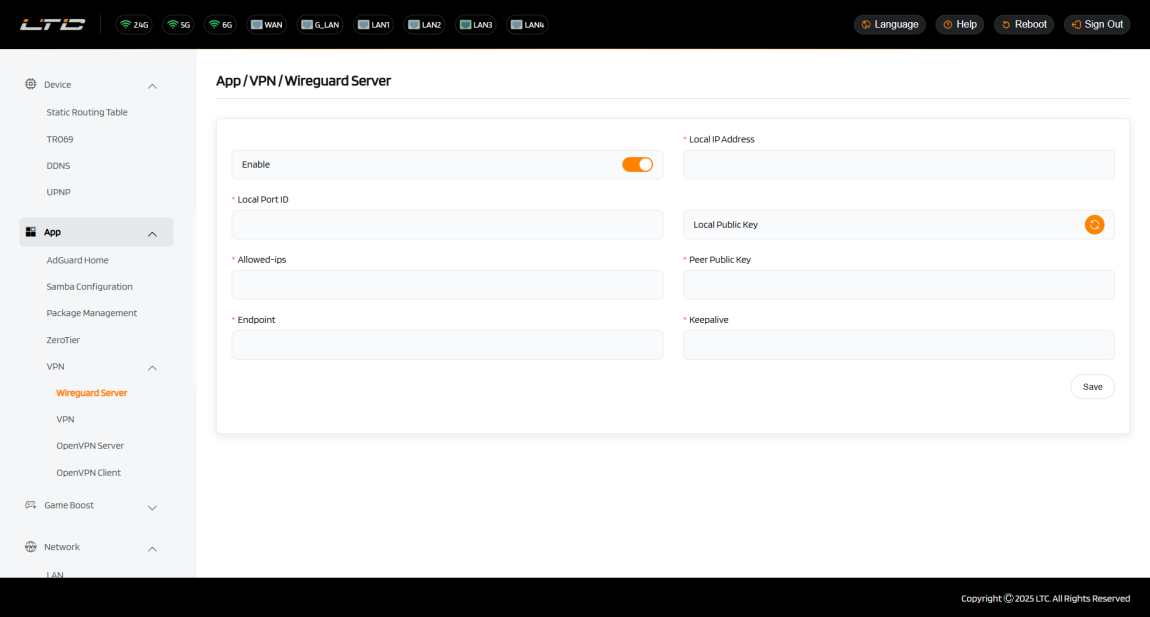This screenshot has height=617, width=1150.
Task: Click the LAN1 port status icon
Action: [x=373, y=25]
